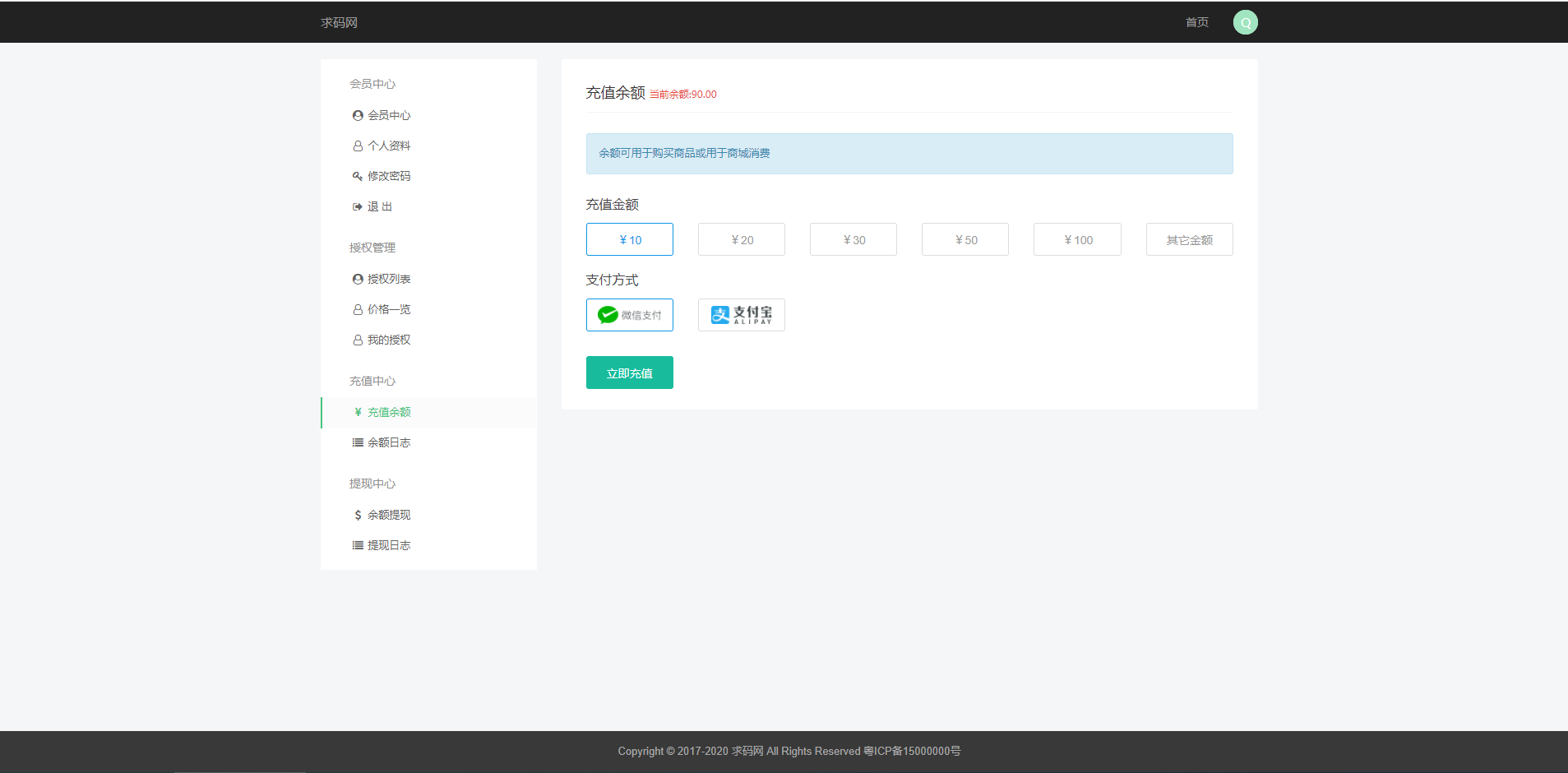Choose the ¥50 recharge amount
Screen dimensions: 1568x773
click(964, 239)
